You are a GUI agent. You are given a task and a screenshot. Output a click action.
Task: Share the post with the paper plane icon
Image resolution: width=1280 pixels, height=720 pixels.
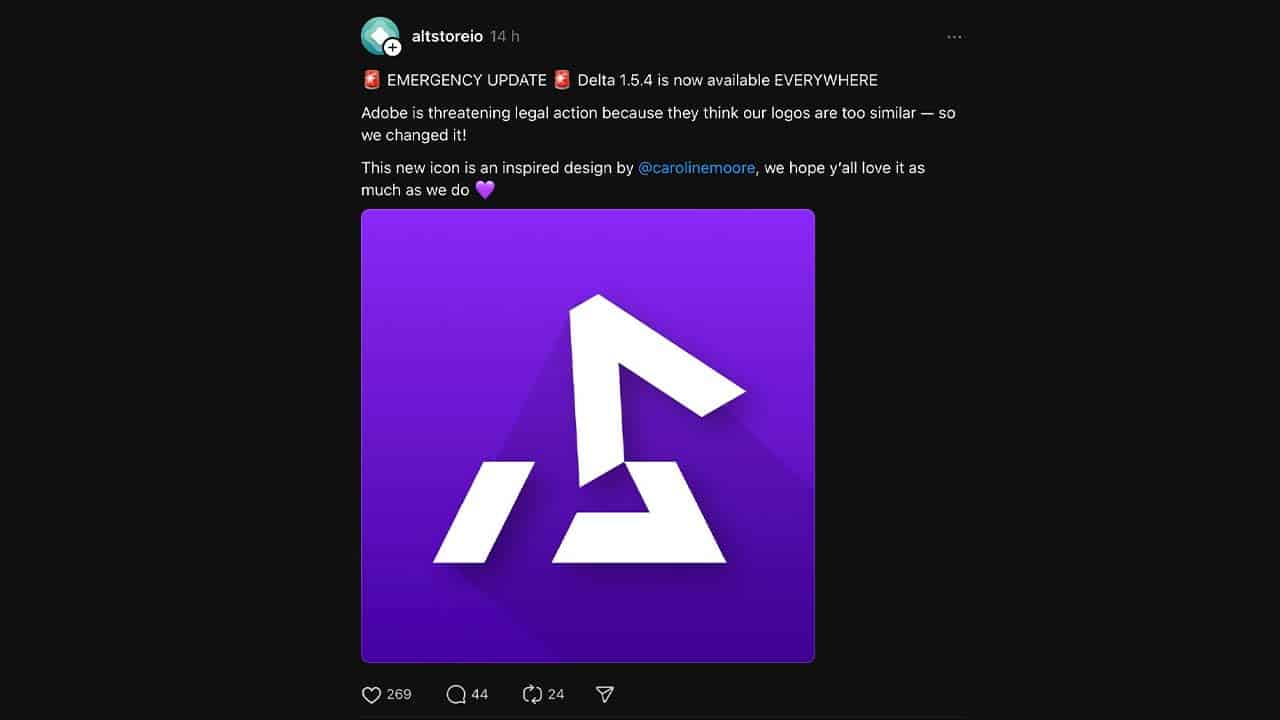pos(603,693)
